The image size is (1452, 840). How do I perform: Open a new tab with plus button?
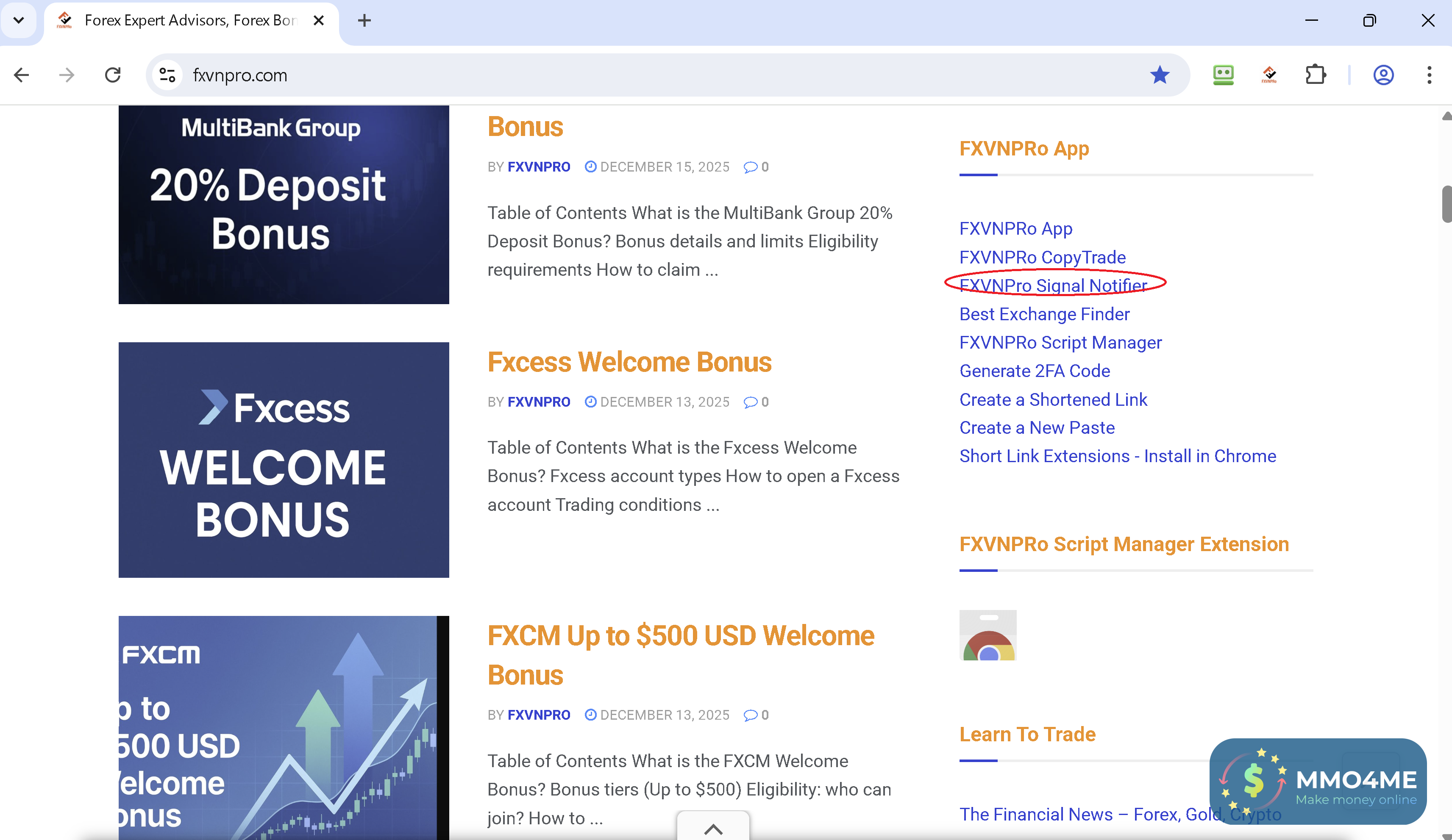click(x=364, y=21)
